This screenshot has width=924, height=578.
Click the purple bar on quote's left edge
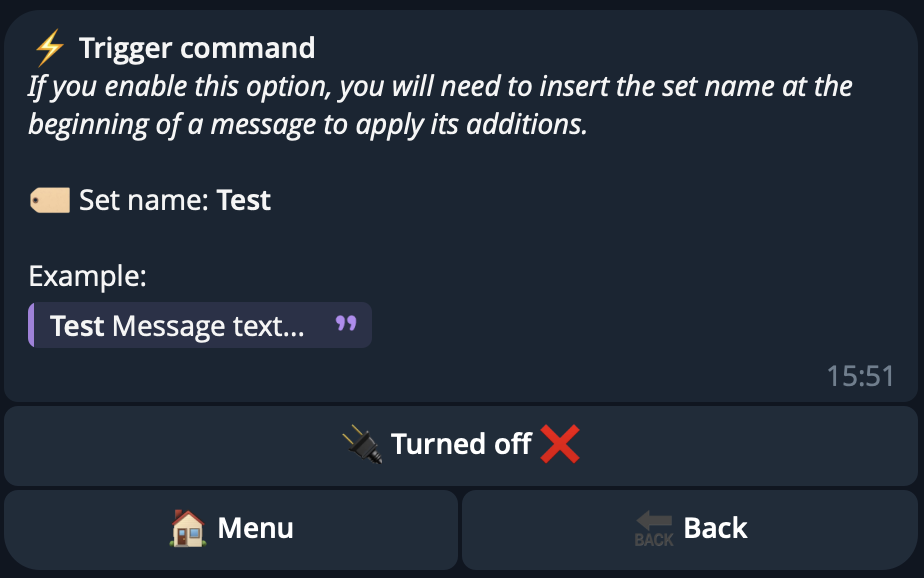tap(32, 326)
